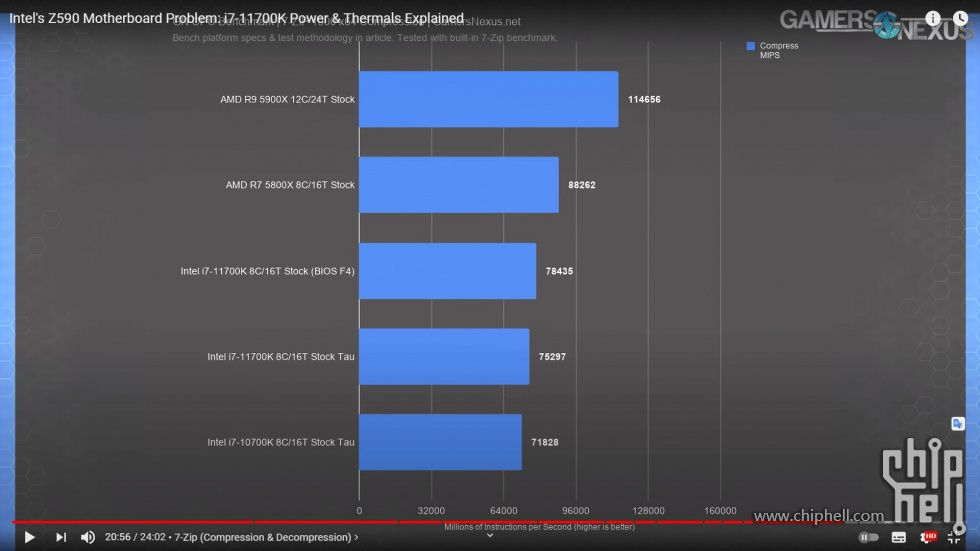
Task: Click the AMD R9 5900X 12C/24T Stock label
Action: [287, 99]
